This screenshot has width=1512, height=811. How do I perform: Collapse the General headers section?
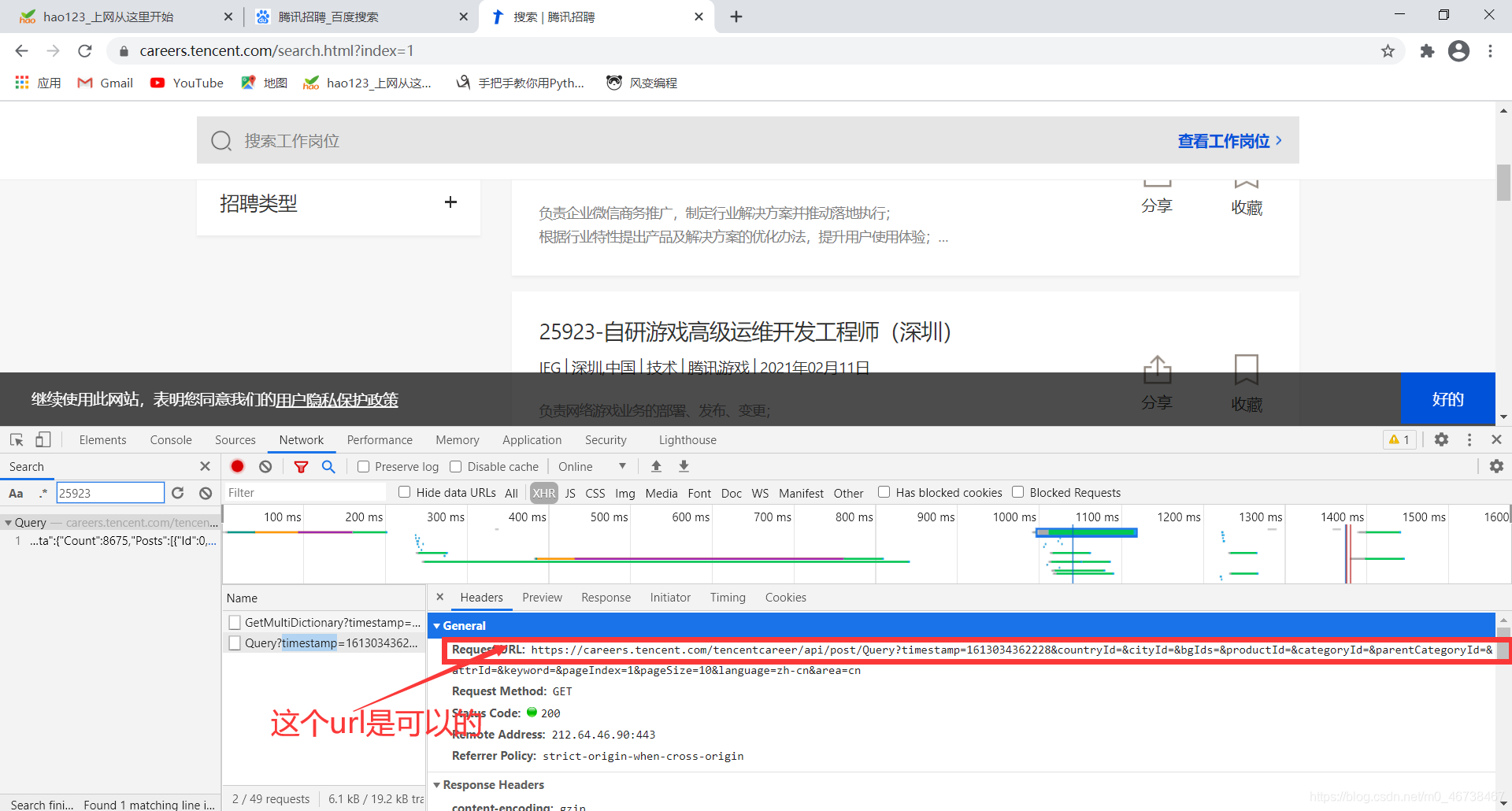(437, 626)
